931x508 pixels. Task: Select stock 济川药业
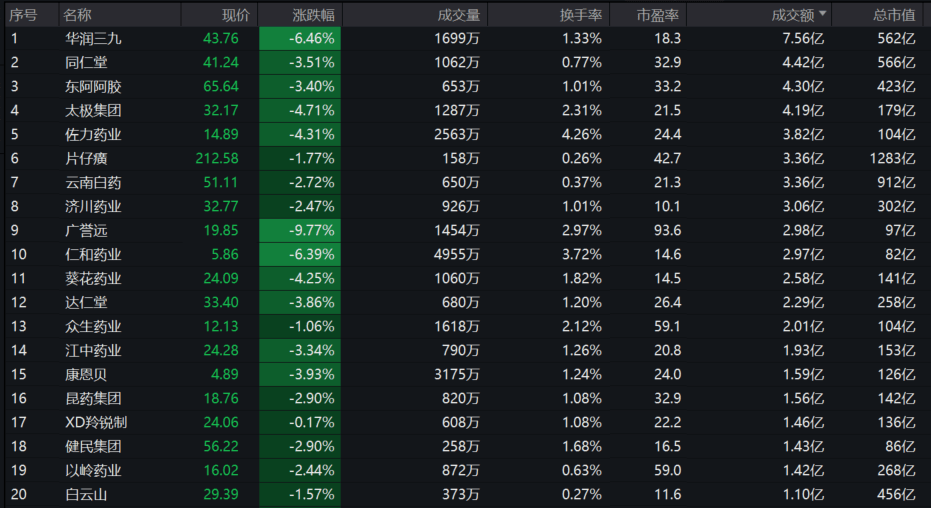click(x=93, y=207)
